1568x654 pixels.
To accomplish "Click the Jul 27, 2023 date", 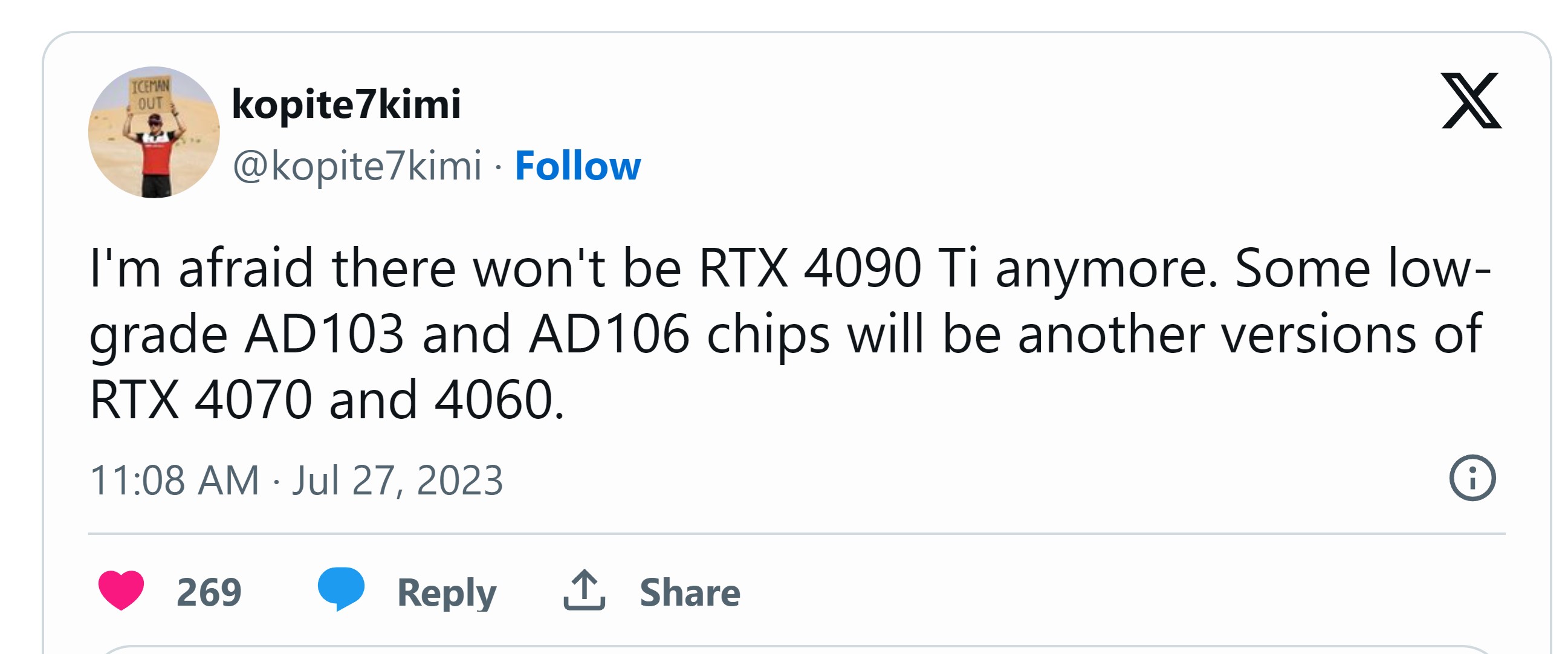I will (398, 481).
